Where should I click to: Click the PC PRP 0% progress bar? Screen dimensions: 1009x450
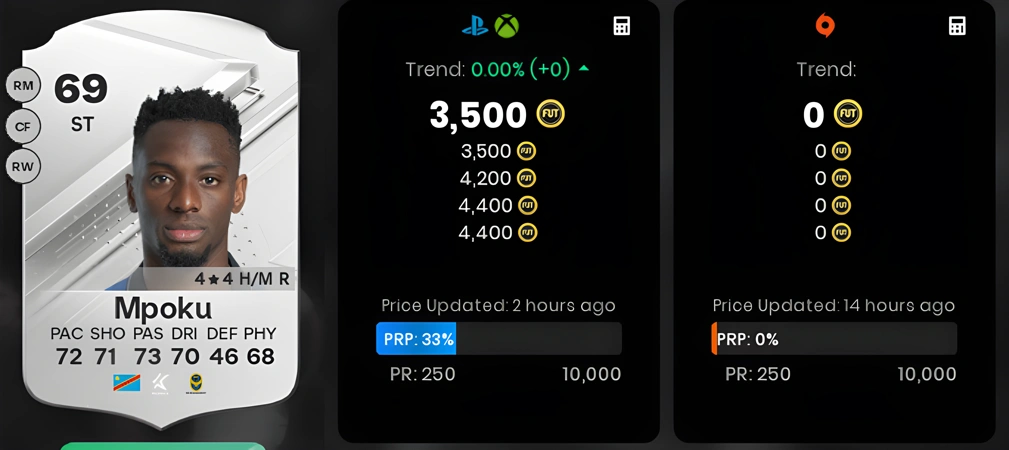(834, 339)
